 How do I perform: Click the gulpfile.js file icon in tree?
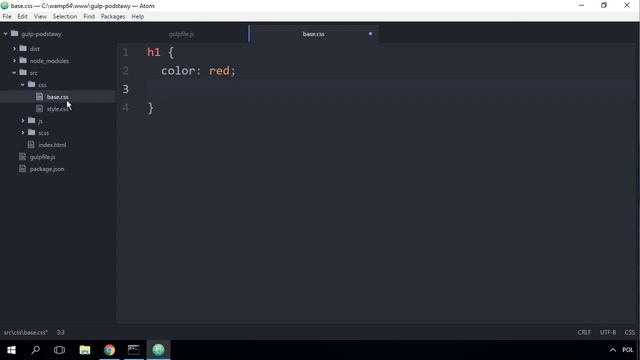[x=22, y=157]
